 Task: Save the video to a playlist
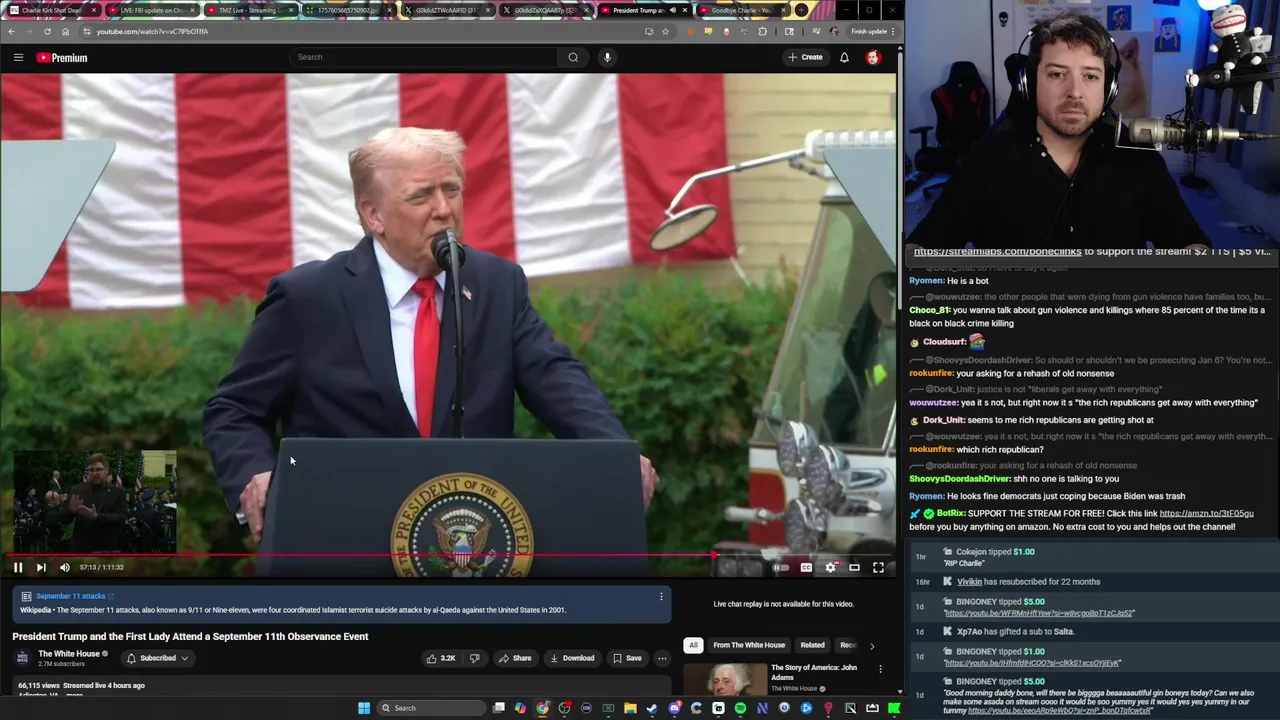pyautogui.click(x=627, y=658)
